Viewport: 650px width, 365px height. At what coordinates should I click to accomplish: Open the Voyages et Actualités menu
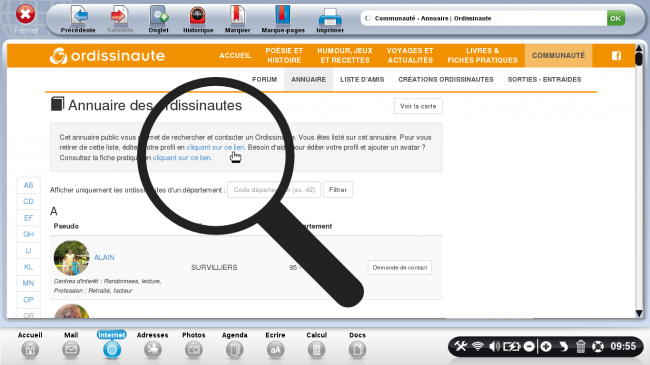410,56
